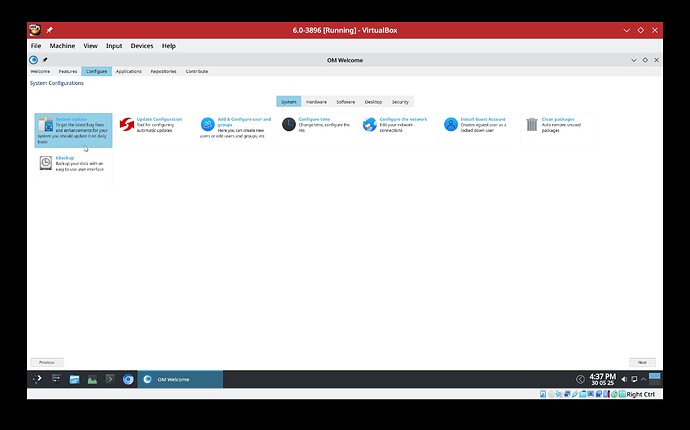Viewport: 690px width, 430px height.
Task: Minimize the OM Welcome window
Action: [x=634, y=60]
